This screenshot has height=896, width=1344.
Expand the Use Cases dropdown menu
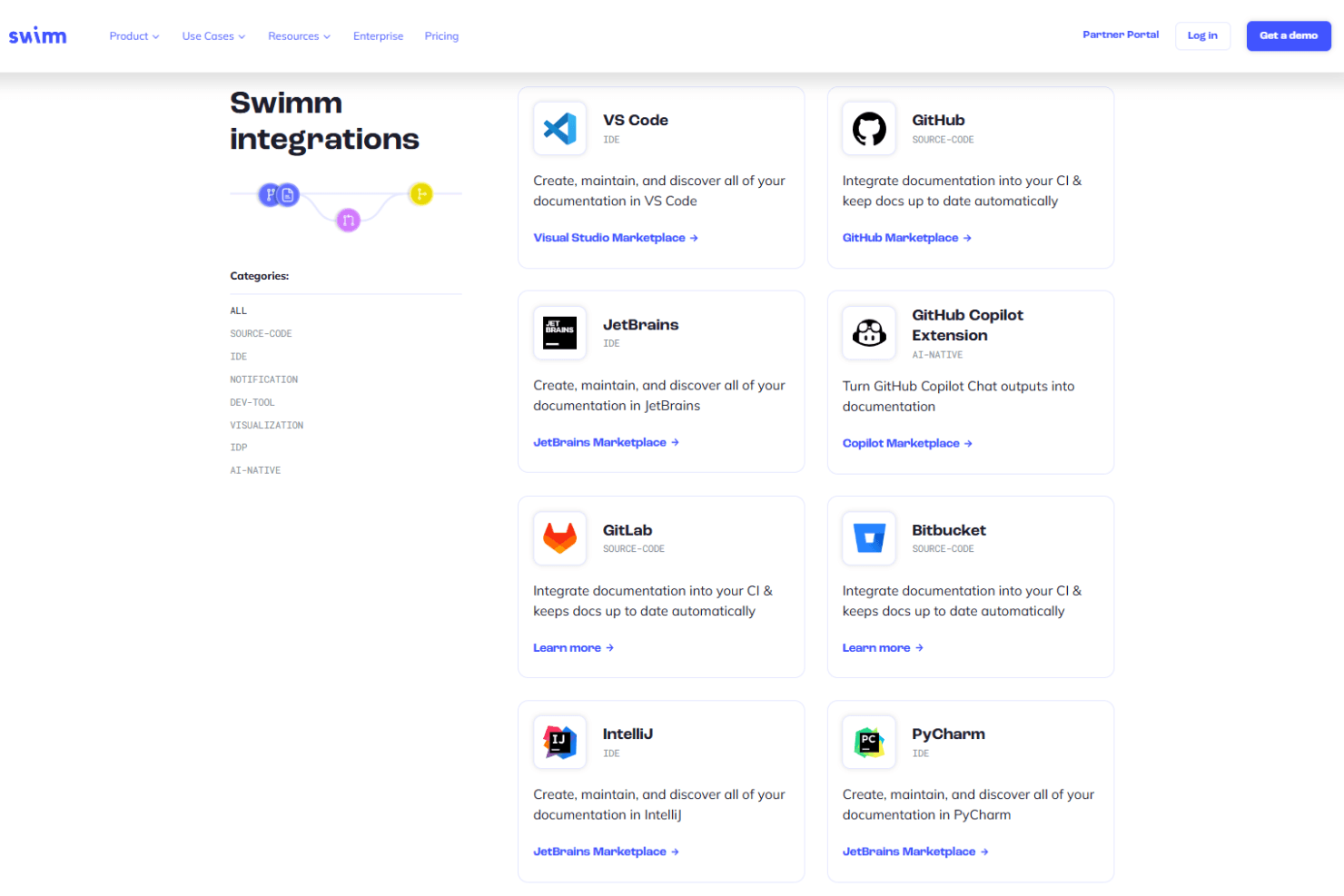(x=213, y=36)
